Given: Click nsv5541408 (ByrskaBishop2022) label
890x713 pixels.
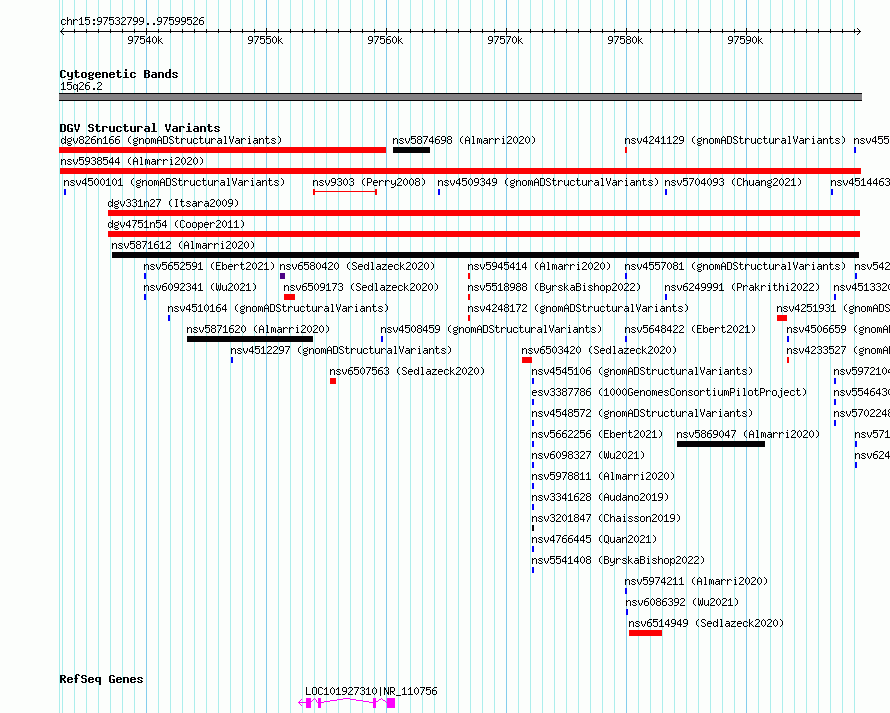Looking at the screenshot, I should [x=618, y=560].
